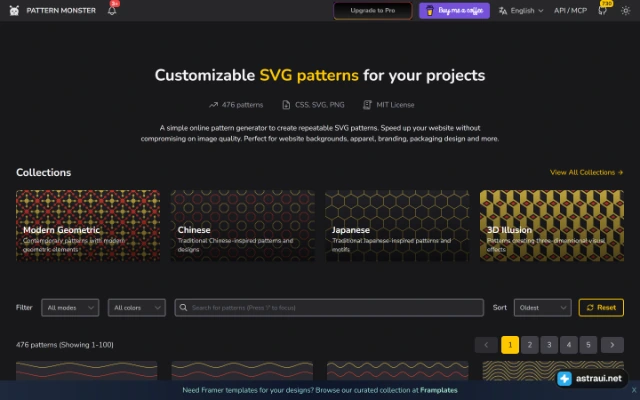Click the CSS, SVG, PNG text

[320, 105]
